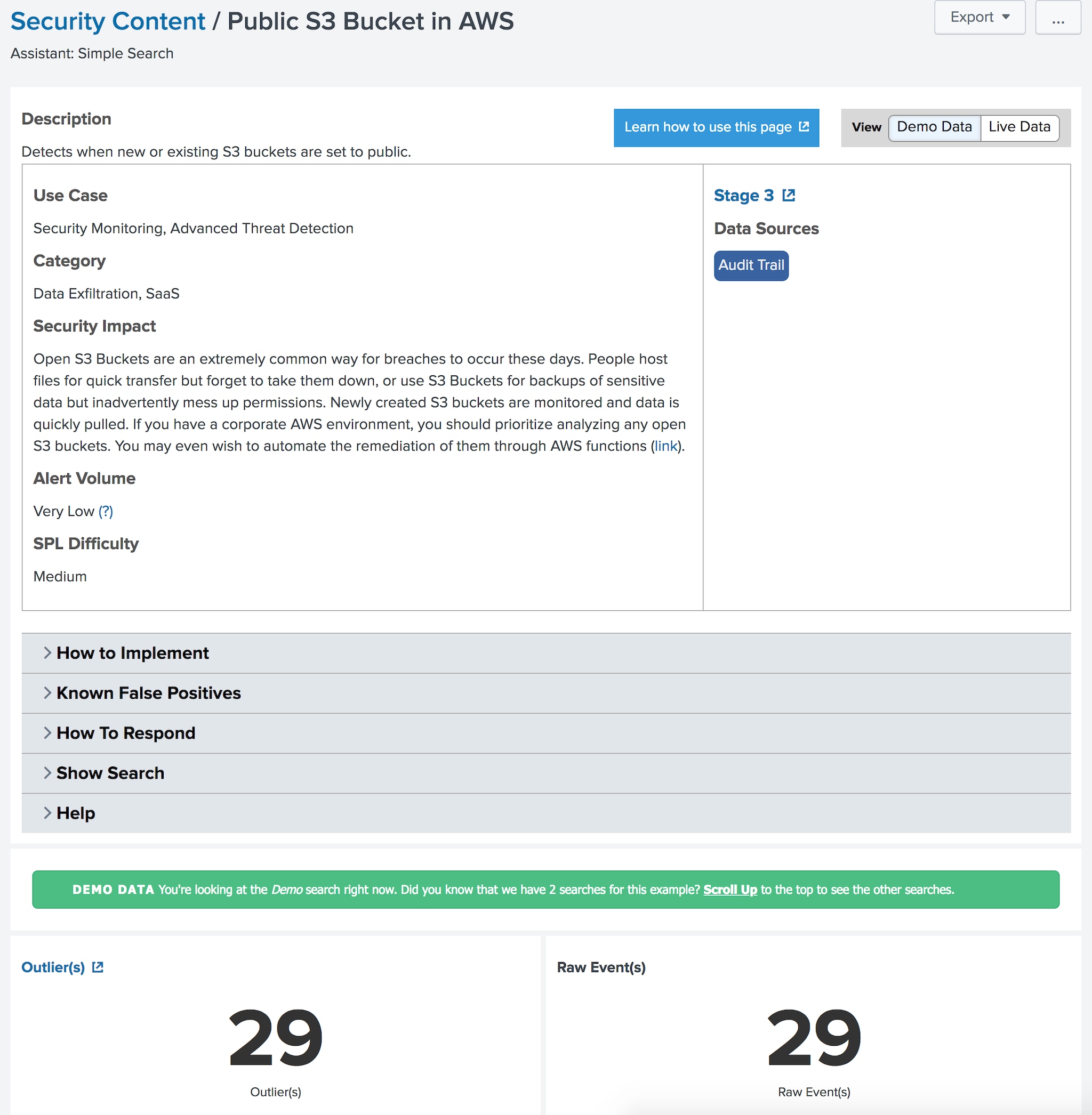Viewport: 1092px width, 1115px height.
Task: Click the external link icon on Learn button
Action: 805,126
